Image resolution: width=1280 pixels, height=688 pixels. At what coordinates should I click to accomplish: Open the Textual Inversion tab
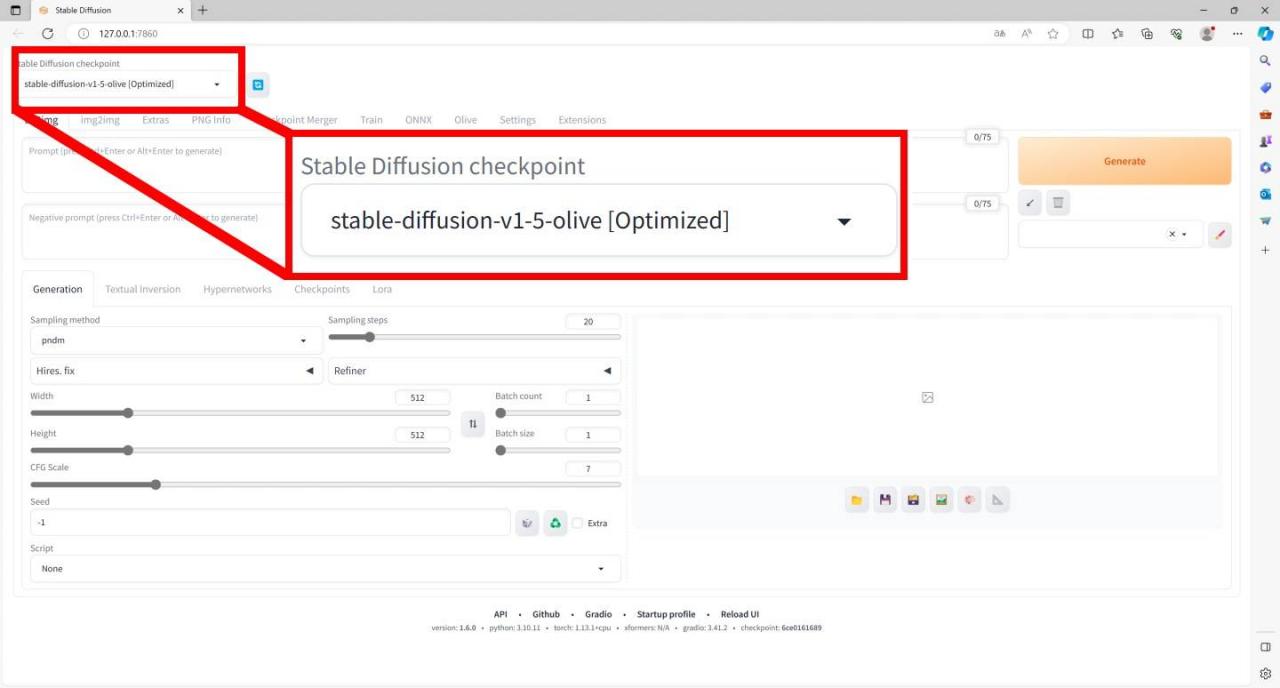[143, 289]
